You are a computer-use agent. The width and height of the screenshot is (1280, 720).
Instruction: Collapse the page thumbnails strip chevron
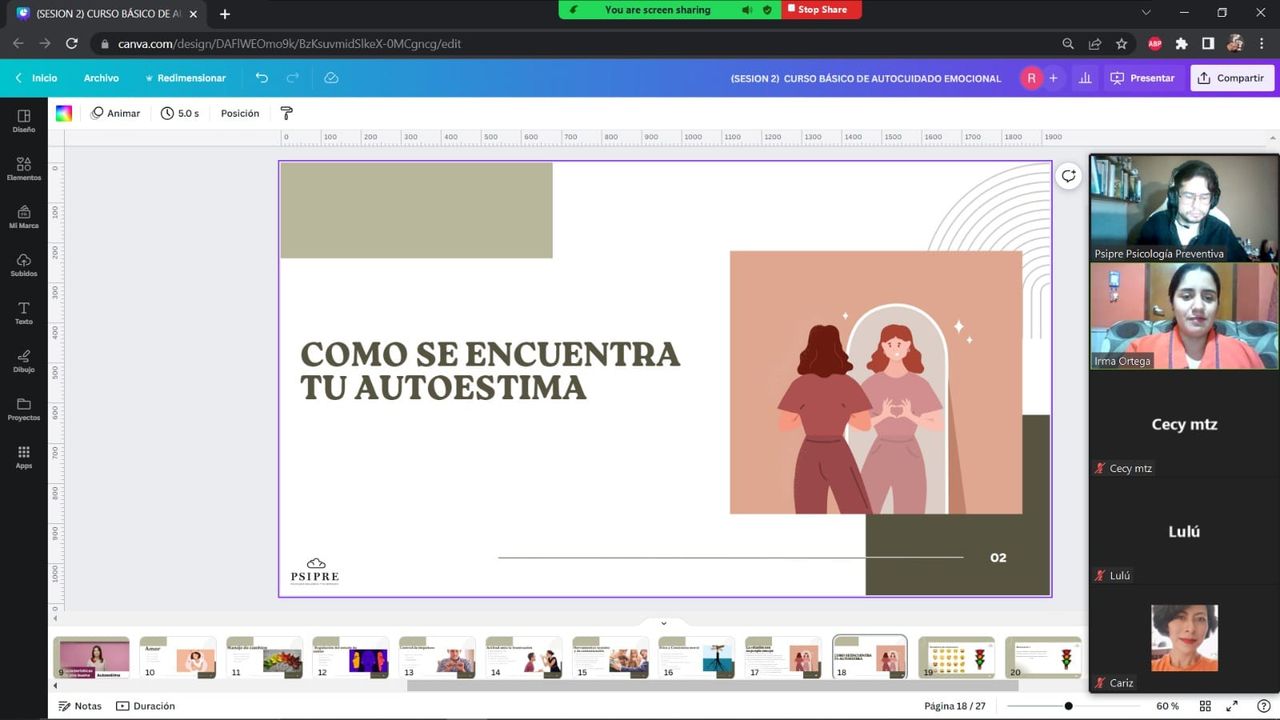[x=663, y=623]
